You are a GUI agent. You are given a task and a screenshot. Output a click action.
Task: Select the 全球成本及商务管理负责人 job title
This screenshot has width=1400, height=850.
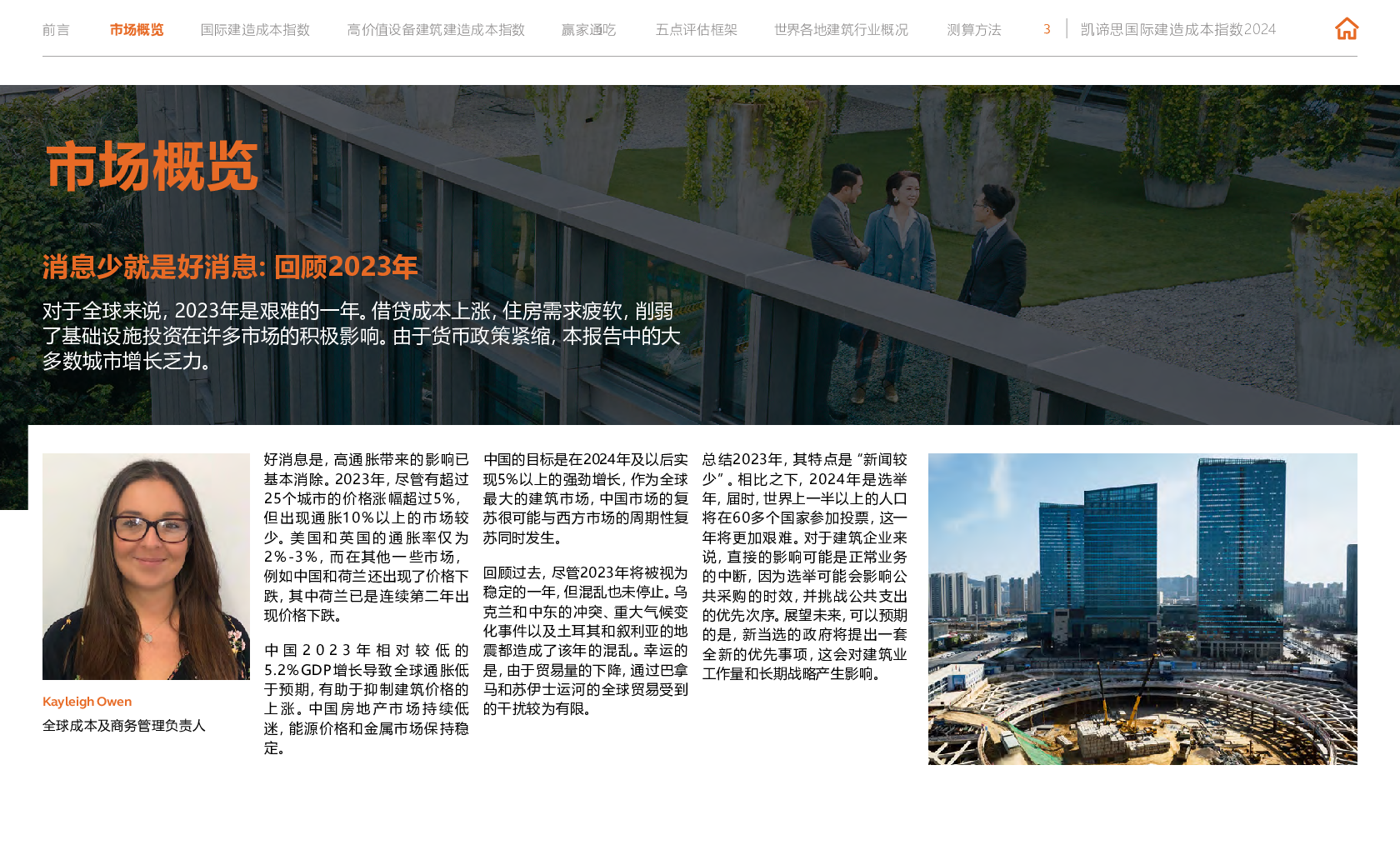[x=123, y=726]
